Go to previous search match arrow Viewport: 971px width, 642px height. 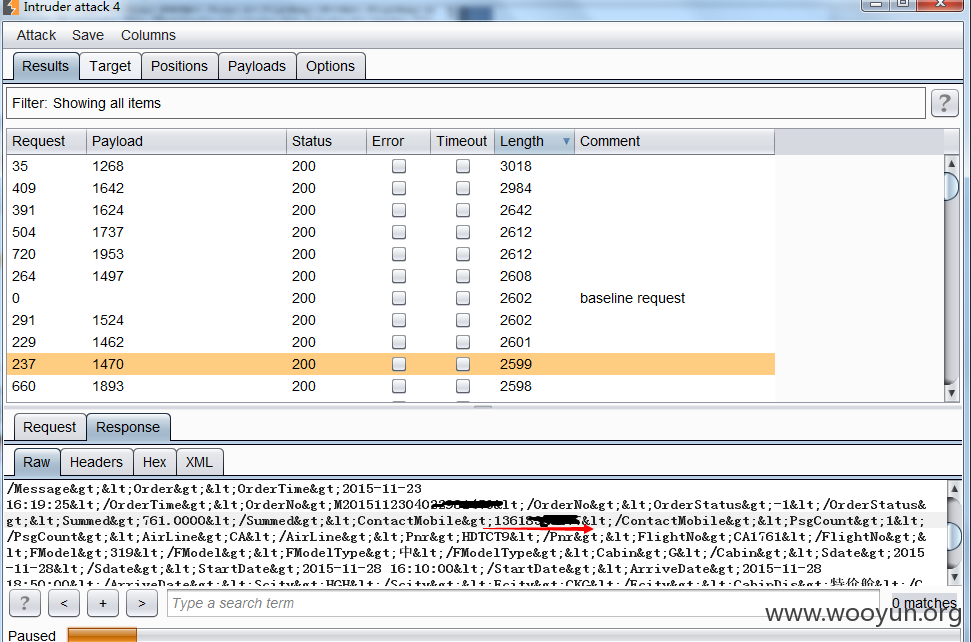[64, 603]
